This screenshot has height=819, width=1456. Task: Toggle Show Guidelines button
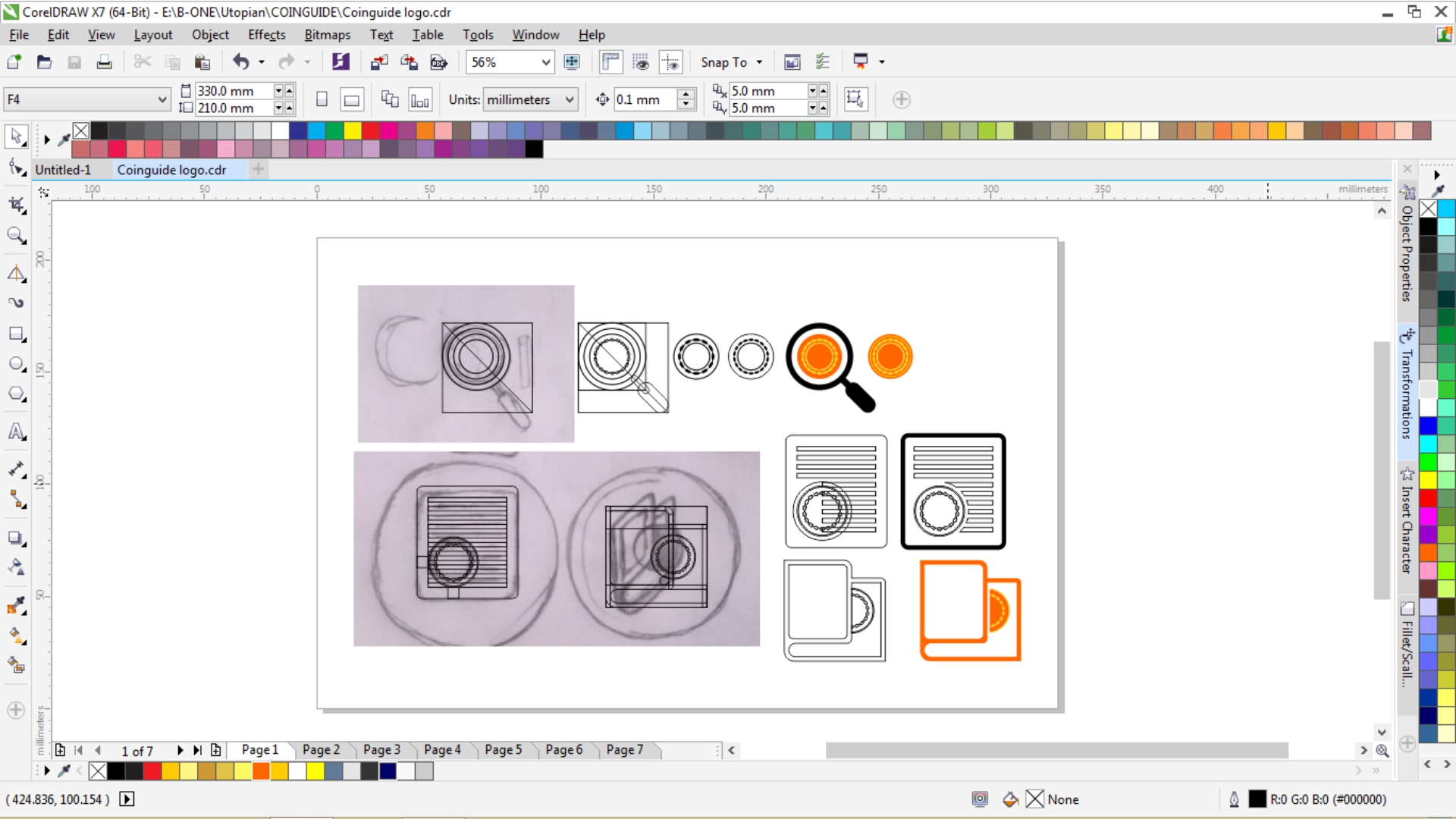(671, 62)
